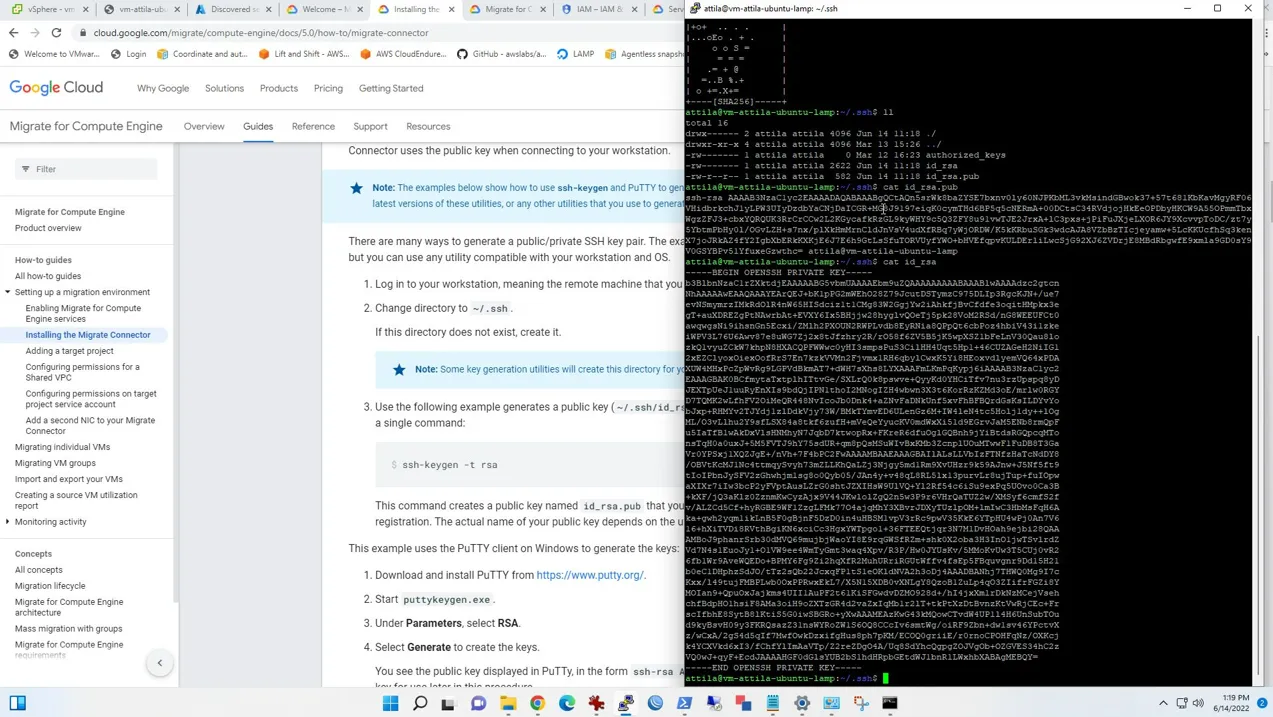The height and width of the screenshot is (717, 1273).
Task: Open the Chat app on the taskbar
Action: [x=478, y=703]
